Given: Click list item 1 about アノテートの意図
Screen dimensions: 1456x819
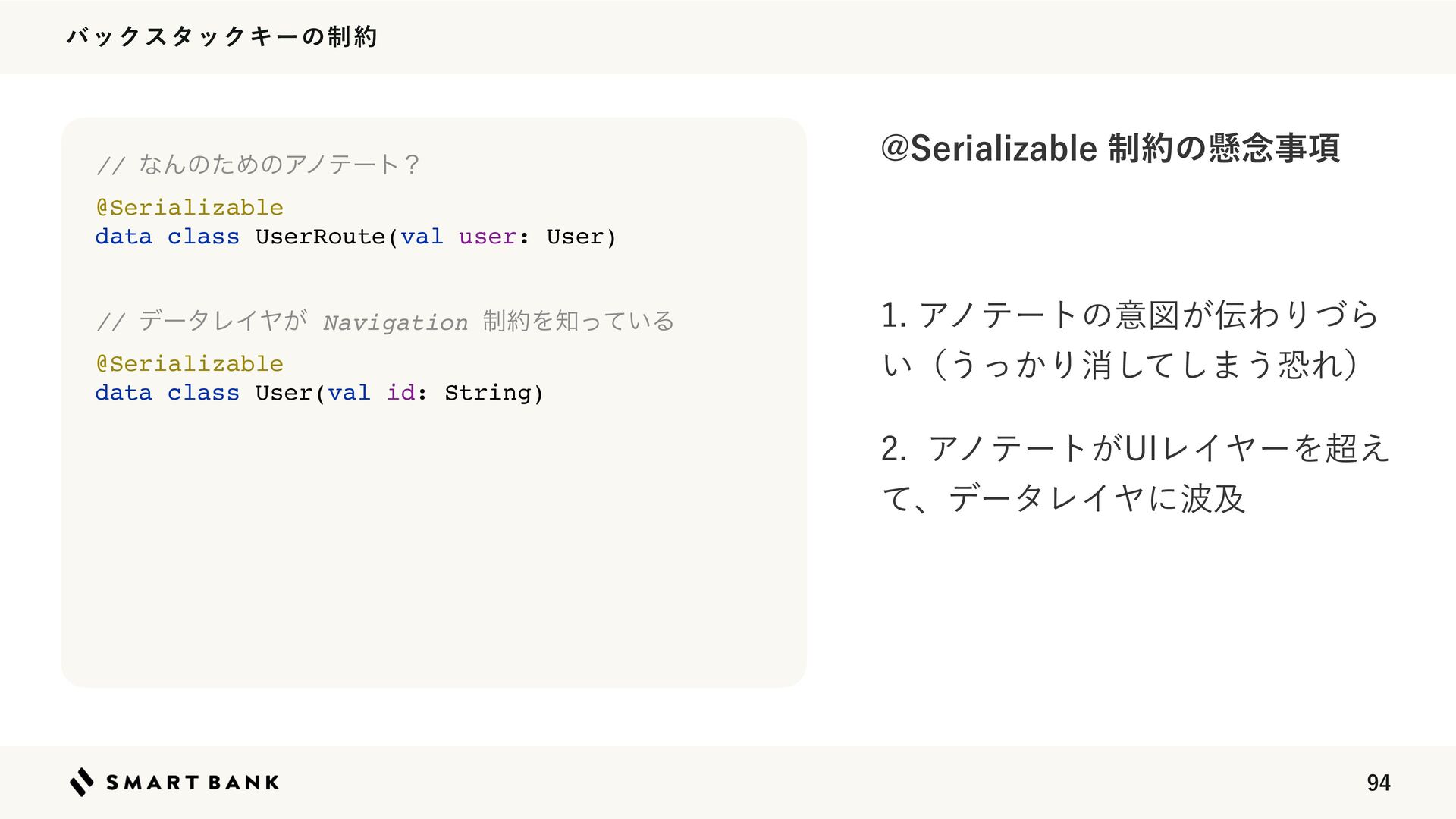Looking at the screenshot, I should click(1131, 339).
